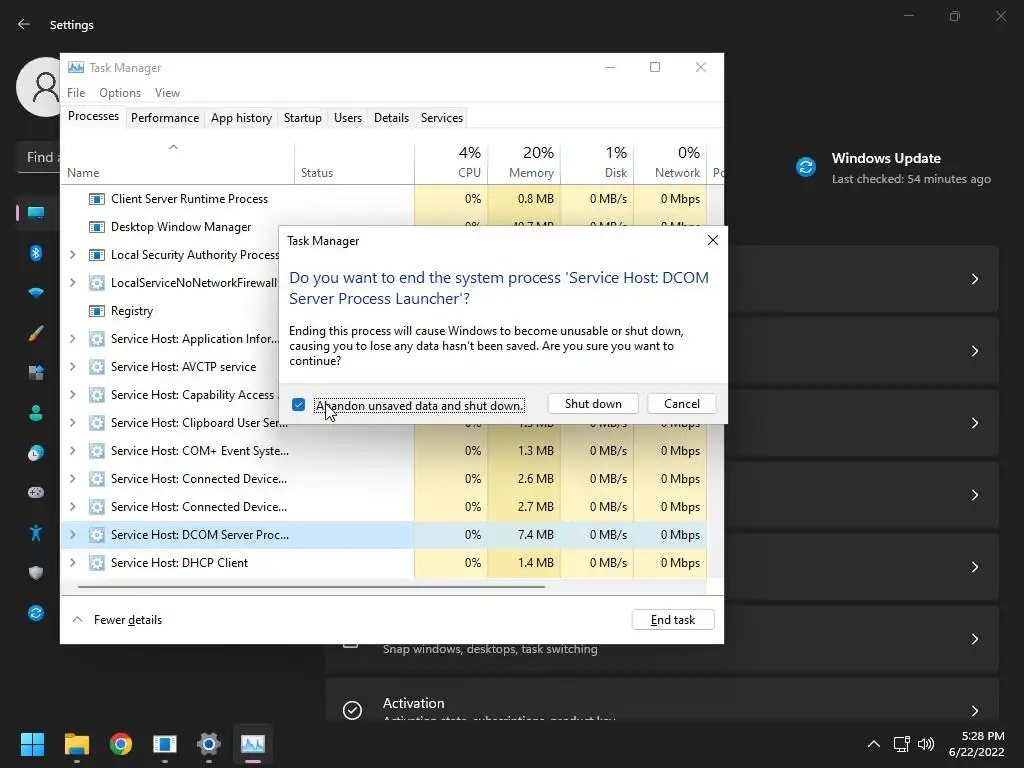Click Cancel in the Task Manager dialog
The image size is (1024, 768).
click(x=681, y=404)
